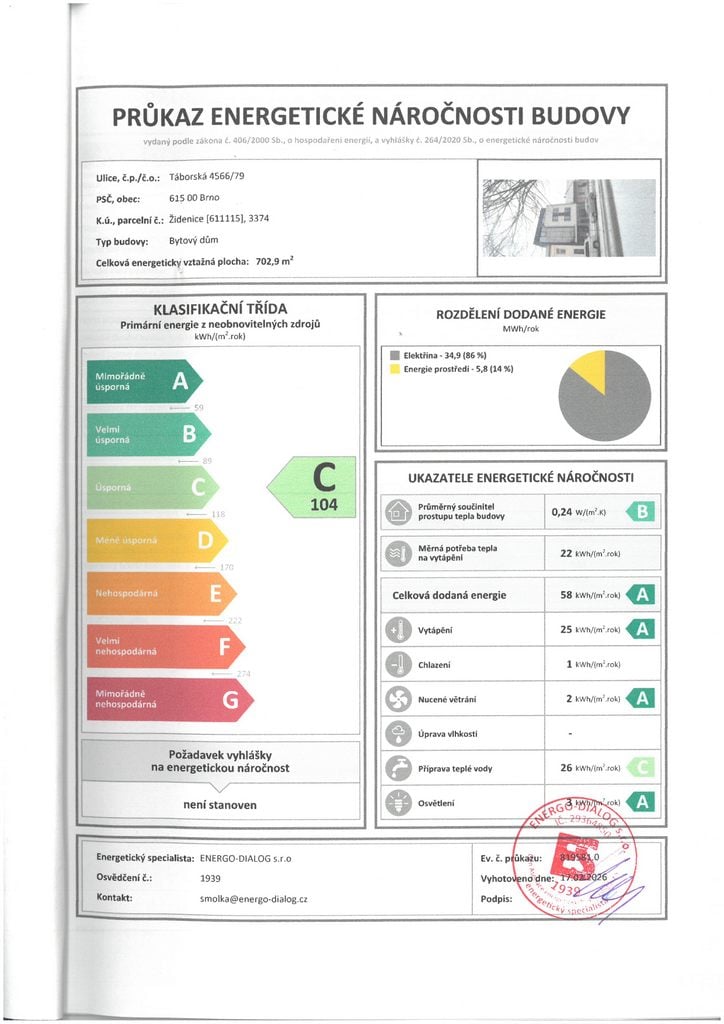Click the A badge next to Celková dodaná energie
The image size is (724, 1024).
(x=641, y=595)
